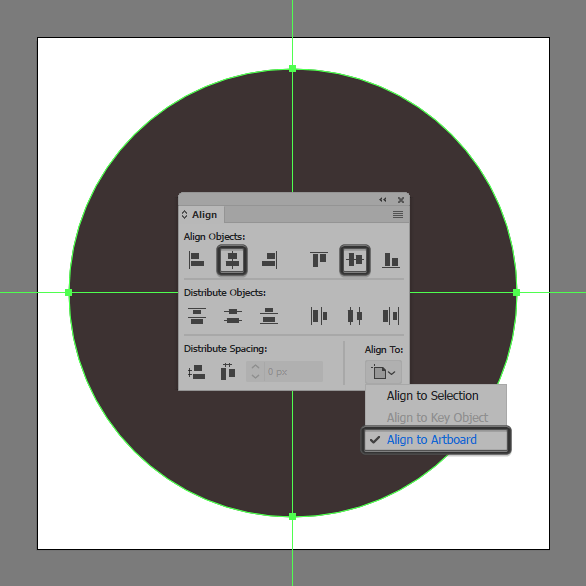Viewport: 586px width, 586px height.
Task: Choose Align to Artboard option
Action: (x=436, y=440)
